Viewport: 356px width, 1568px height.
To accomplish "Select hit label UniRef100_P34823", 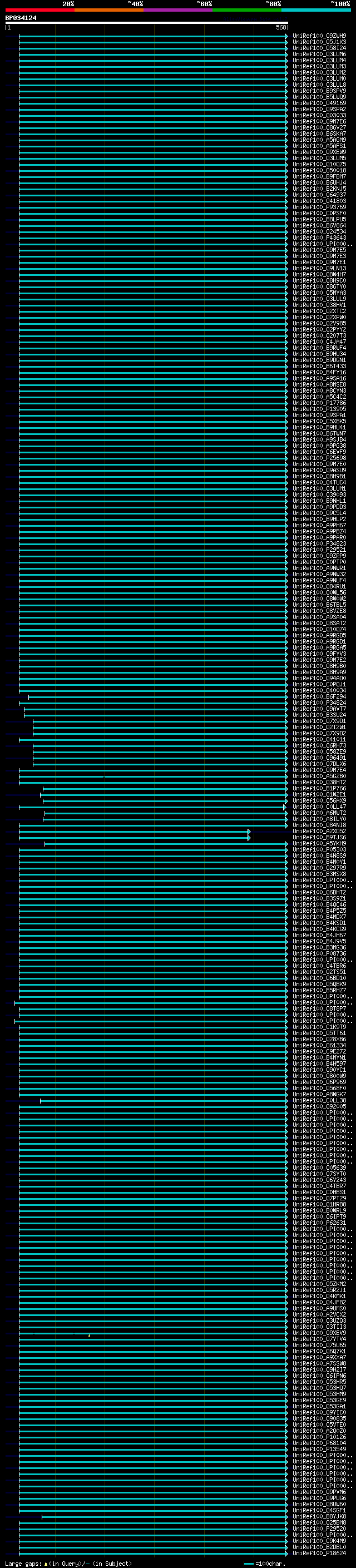I will [x=319, y=543].
